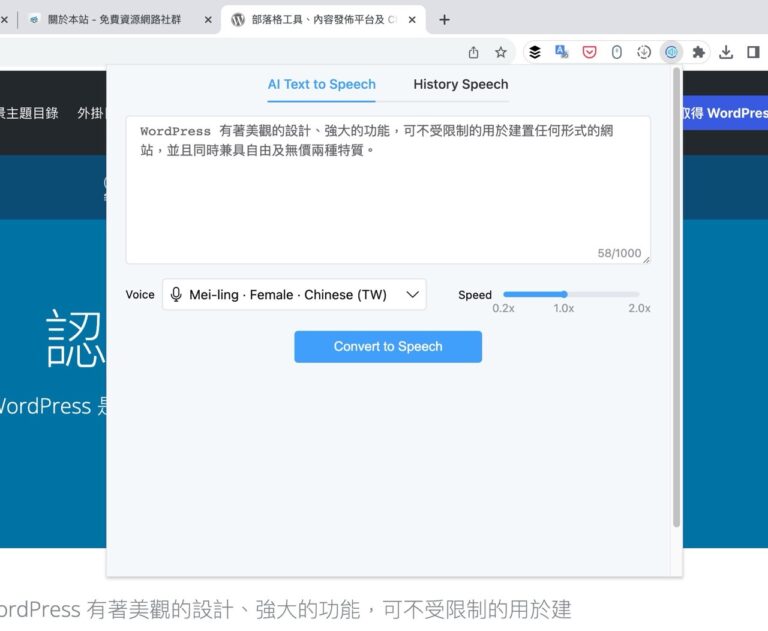Viewport: 768px width, 631px height.
Task: Open the circular download-arrow extension icon
Action: click(x=644, y=52)
